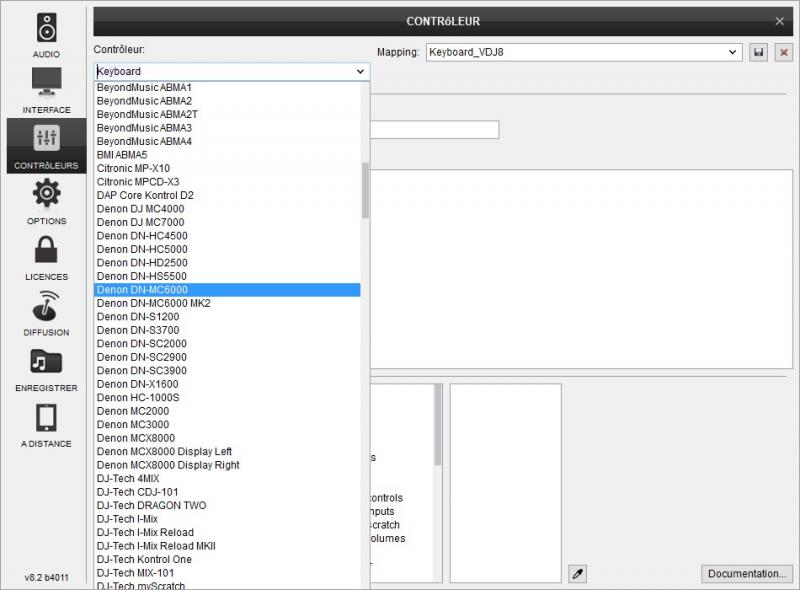Viewport: 800px width, 590px height.
Task: Open the A Distance remote section
Action: (46, 424)
